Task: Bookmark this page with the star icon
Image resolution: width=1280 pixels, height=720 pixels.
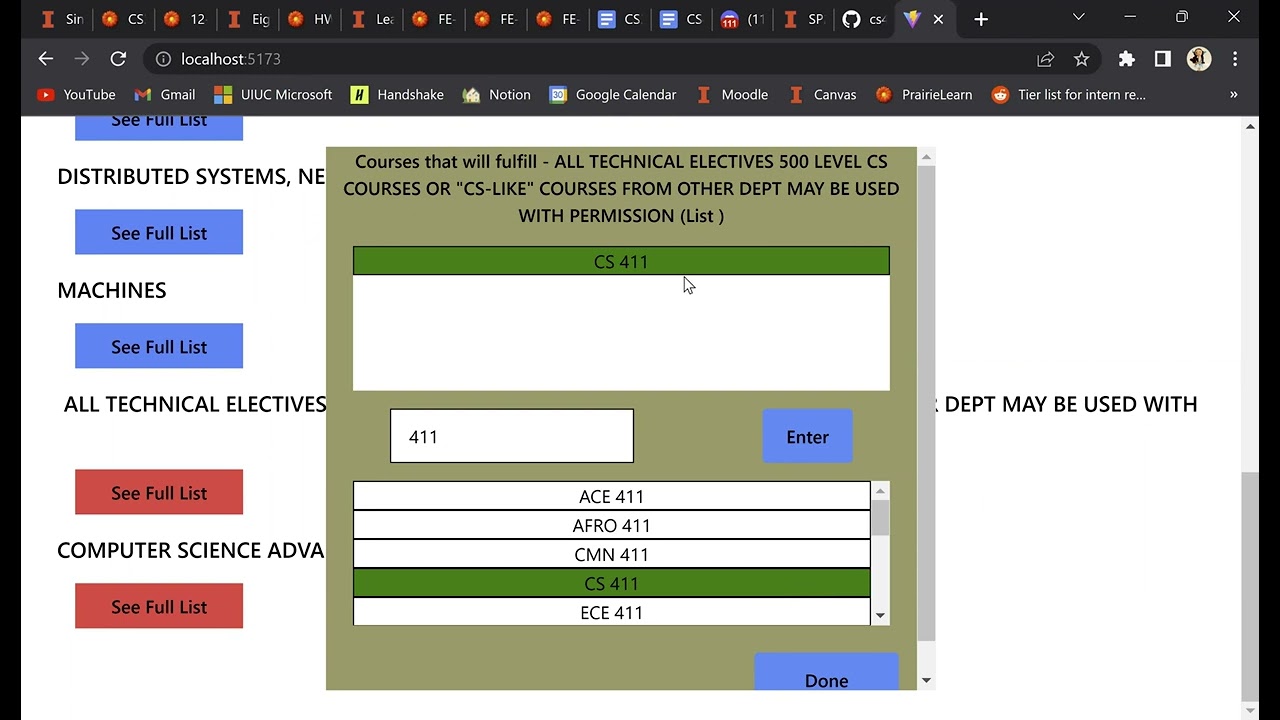Action: [1081, 59]
